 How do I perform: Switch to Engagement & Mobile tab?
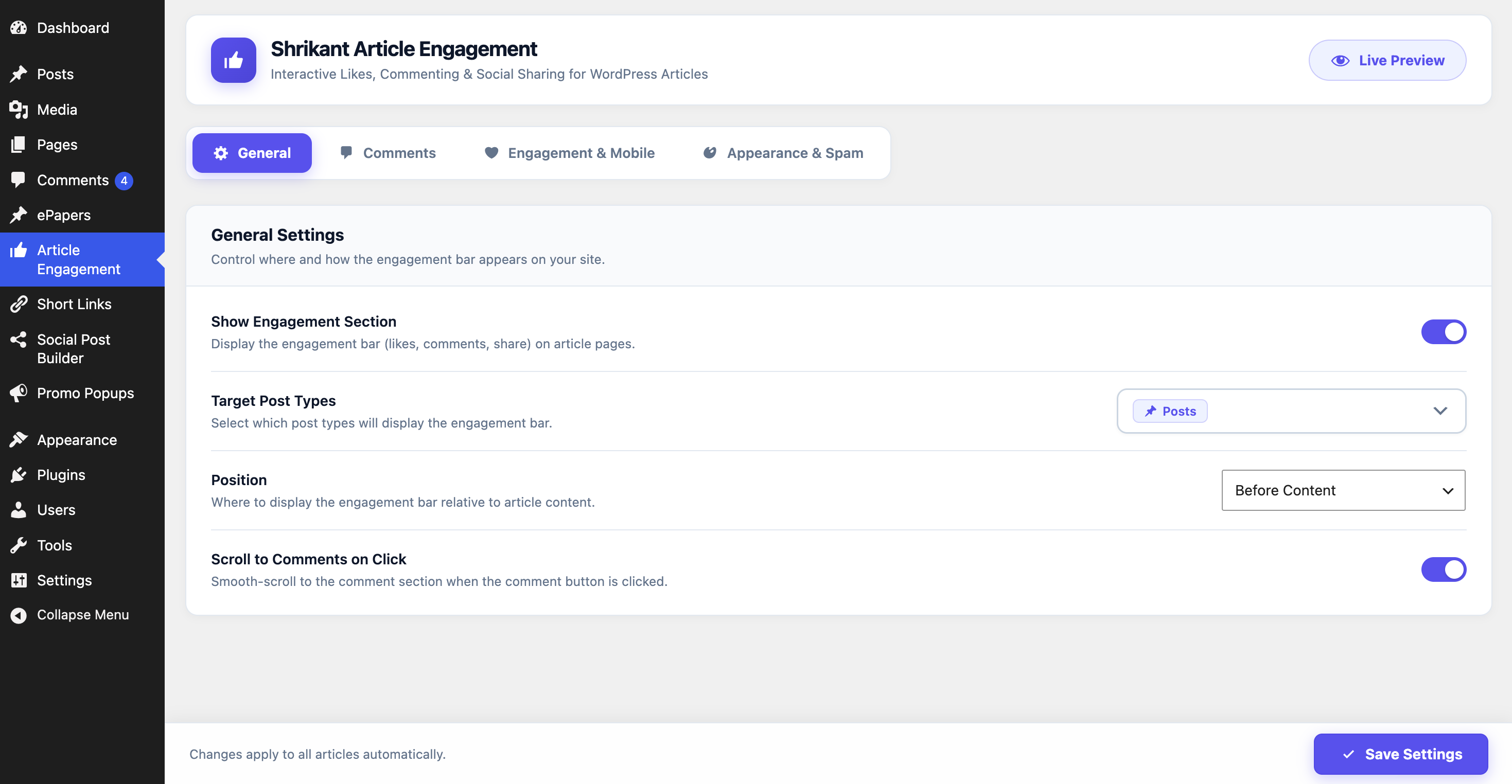(569, 153)
